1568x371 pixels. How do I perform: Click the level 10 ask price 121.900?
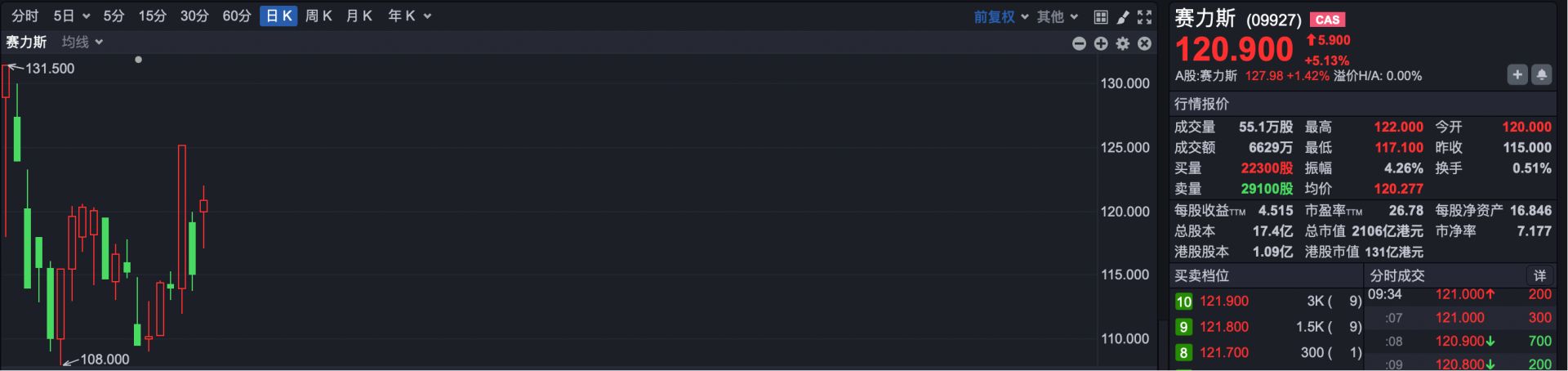[x=1223, y=302]
